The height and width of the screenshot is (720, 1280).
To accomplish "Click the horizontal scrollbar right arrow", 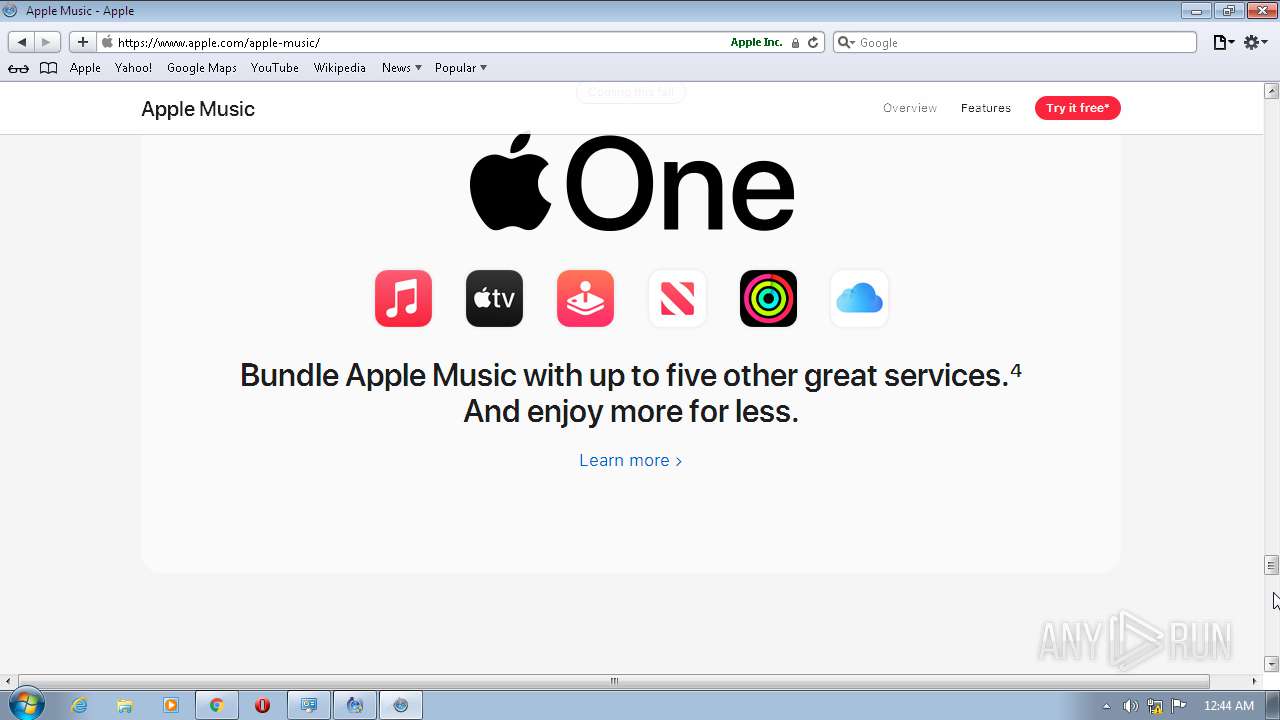I will pyautogui.click(x=1255, y=681).
